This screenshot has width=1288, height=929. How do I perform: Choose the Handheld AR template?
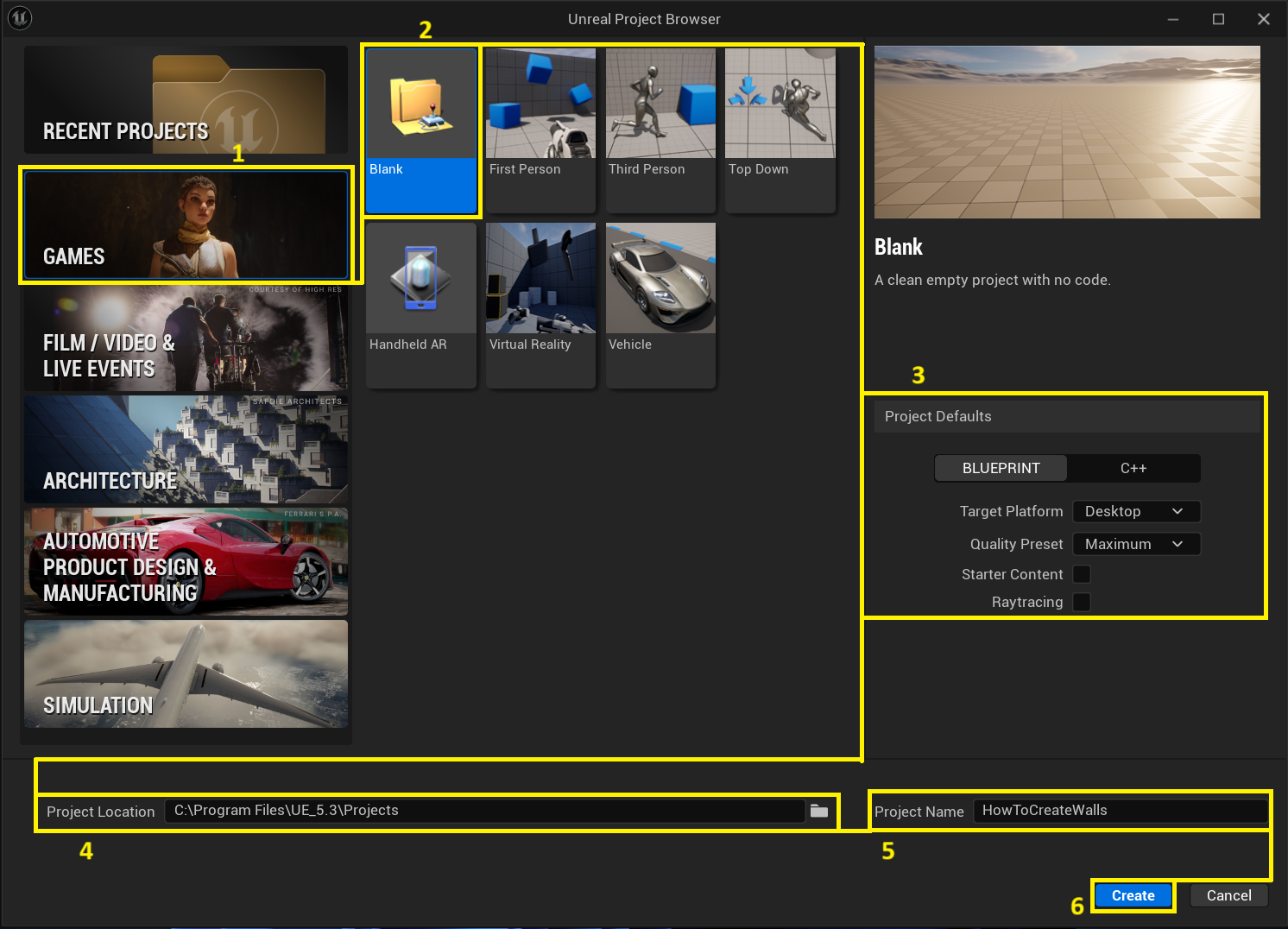[x=420, y=304]
